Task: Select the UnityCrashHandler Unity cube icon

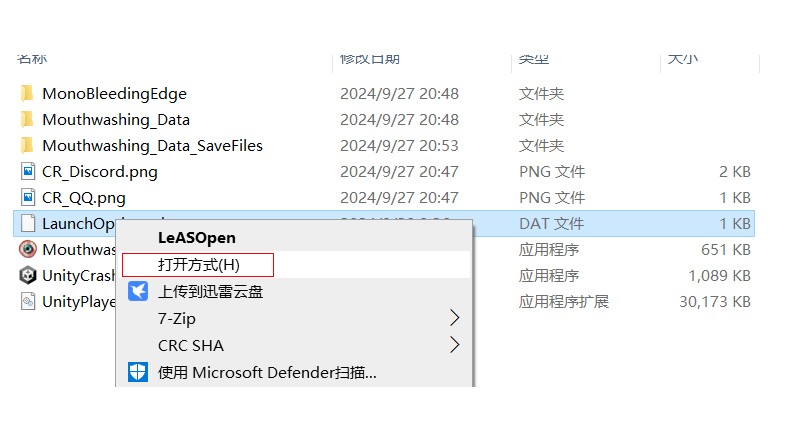Action: [28, 275]
